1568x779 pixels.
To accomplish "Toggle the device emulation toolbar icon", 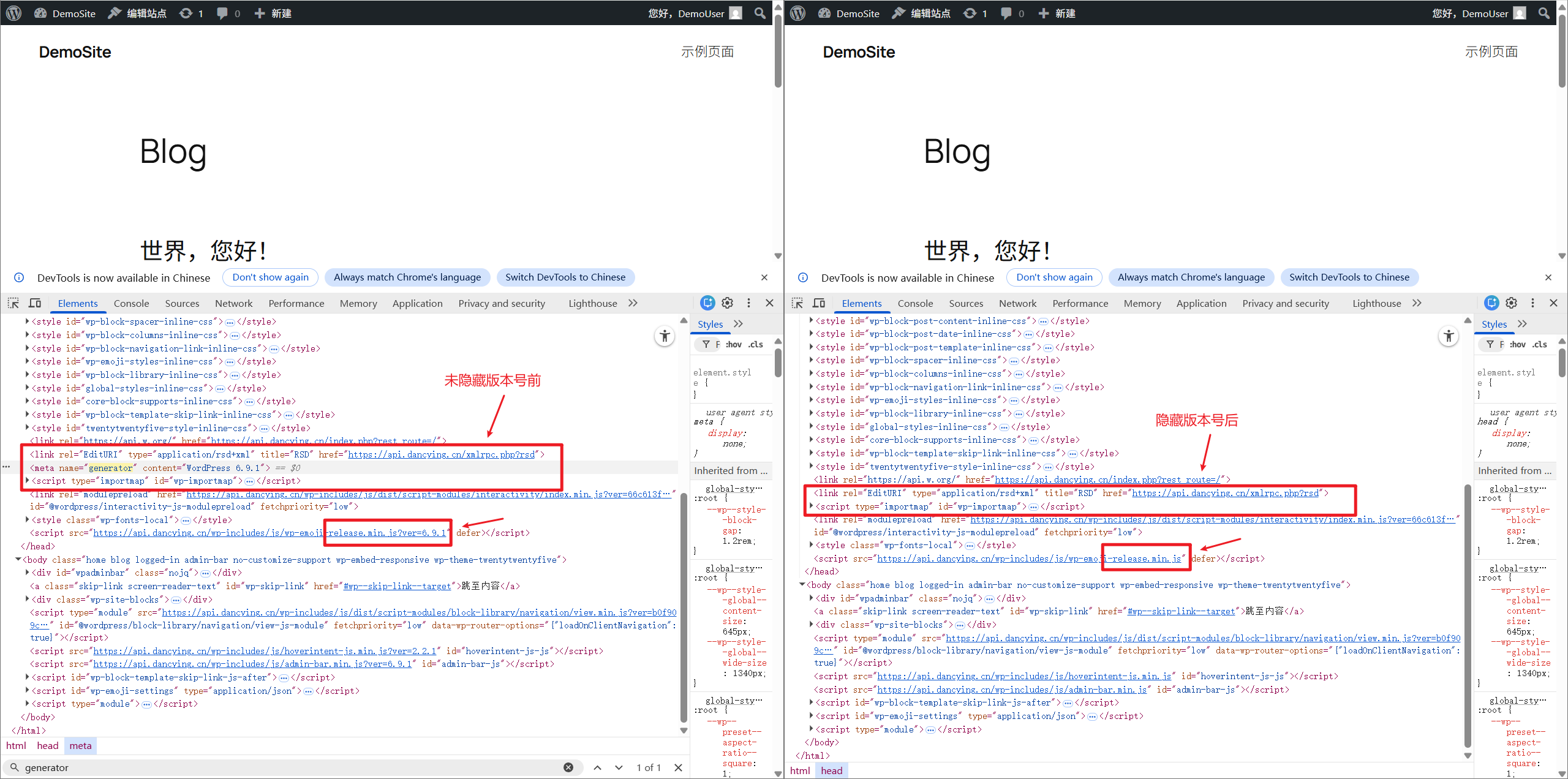I will point(35,303).
